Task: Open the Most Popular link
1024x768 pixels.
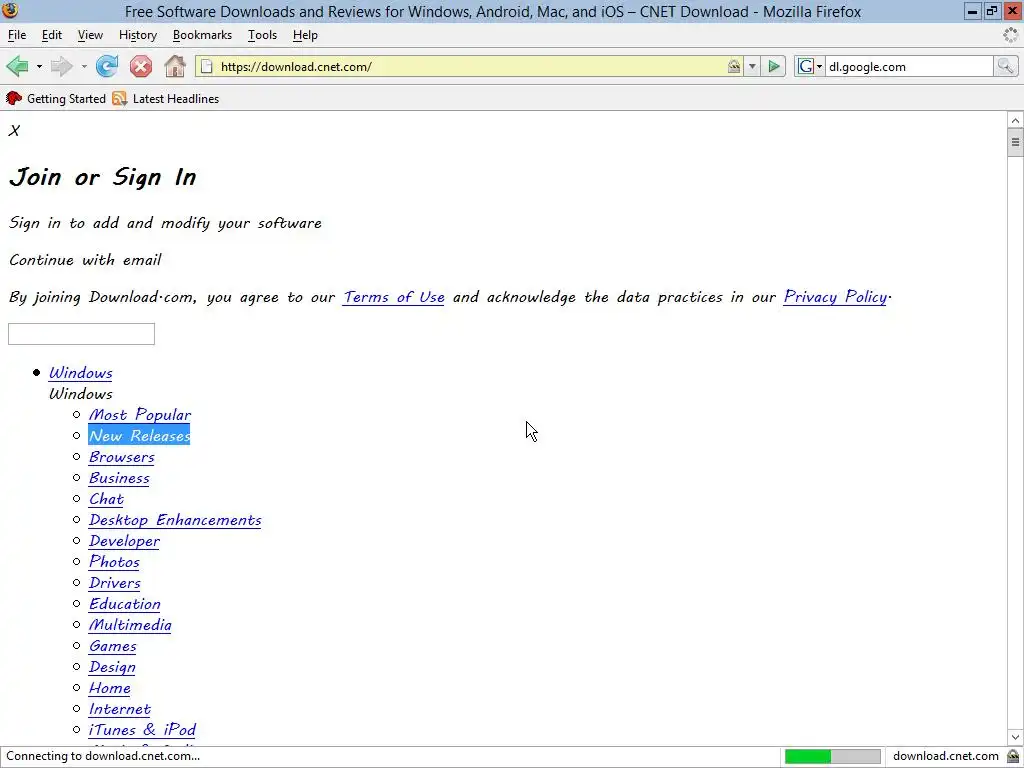Action: point(140,415)
